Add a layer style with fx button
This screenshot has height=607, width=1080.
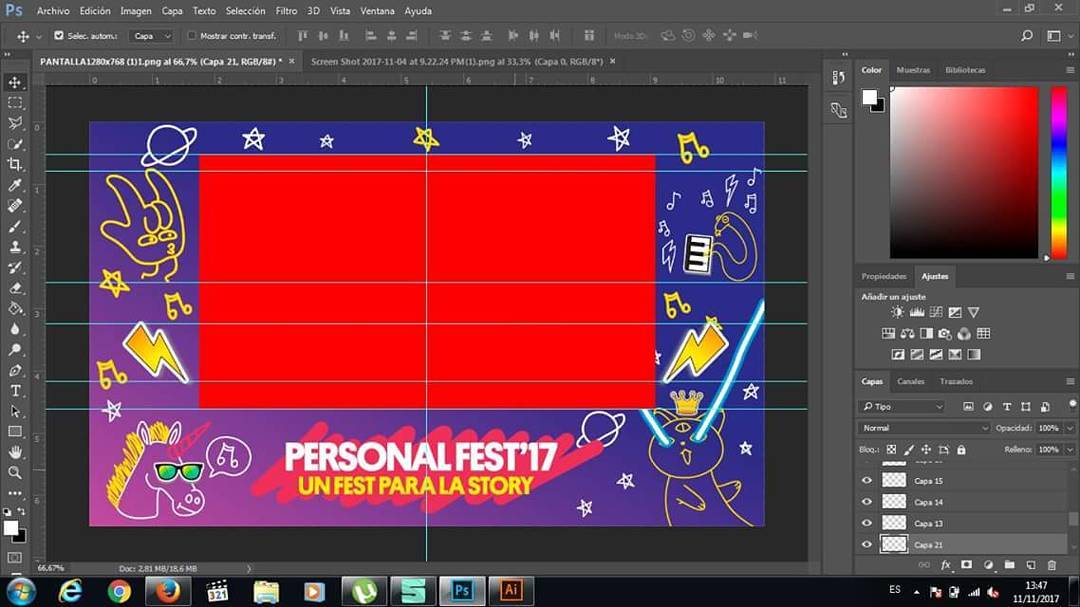tap(946, 565)
